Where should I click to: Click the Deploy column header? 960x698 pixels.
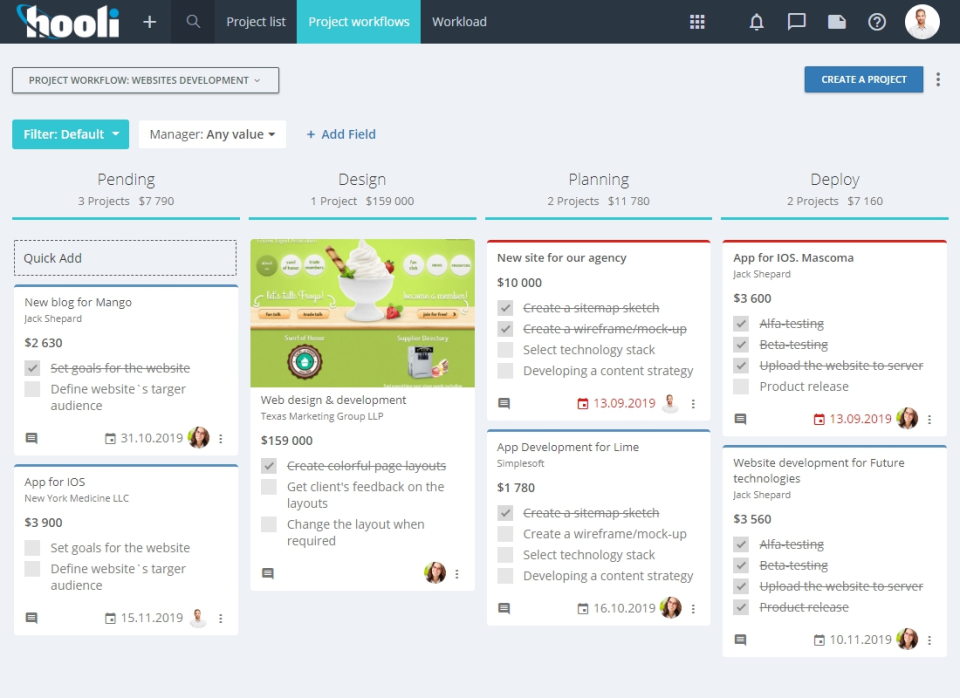coord(834,179)
